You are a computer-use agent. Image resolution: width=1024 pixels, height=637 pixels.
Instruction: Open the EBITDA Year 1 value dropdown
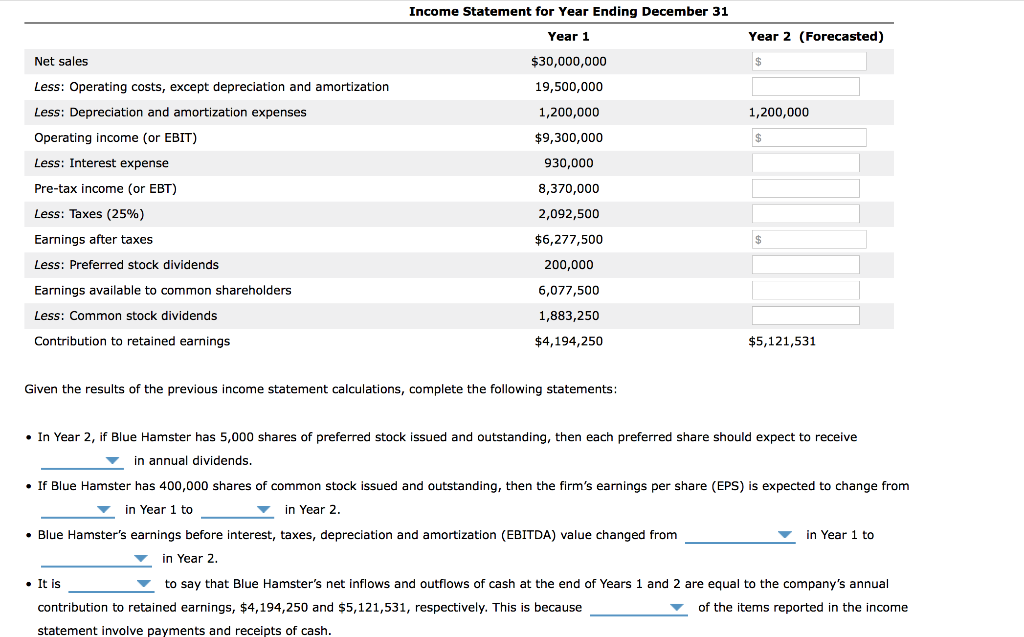click(x=740, y=534)
